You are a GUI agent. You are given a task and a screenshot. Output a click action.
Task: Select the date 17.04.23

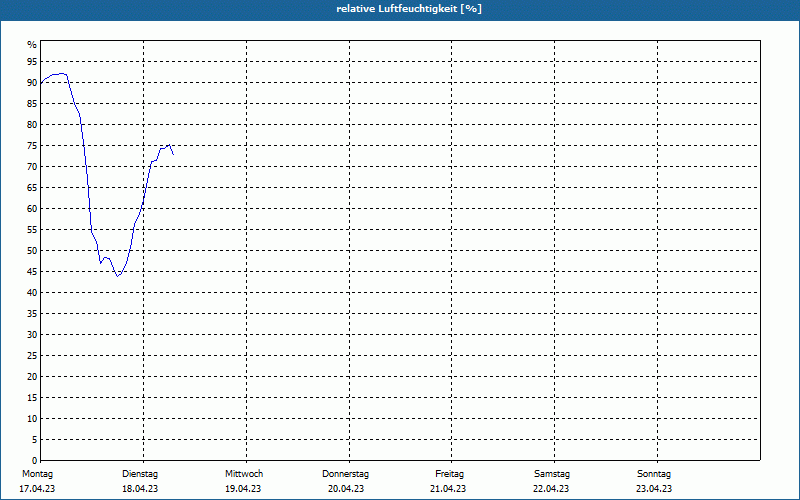tap(37, 489)
